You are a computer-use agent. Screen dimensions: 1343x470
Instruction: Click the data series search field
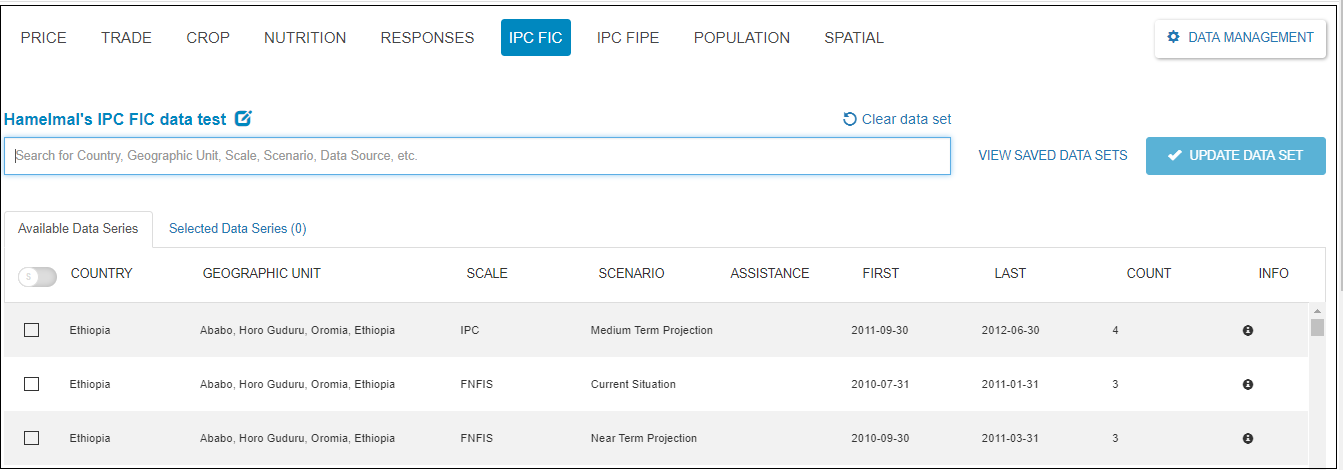tap(477, 156)
